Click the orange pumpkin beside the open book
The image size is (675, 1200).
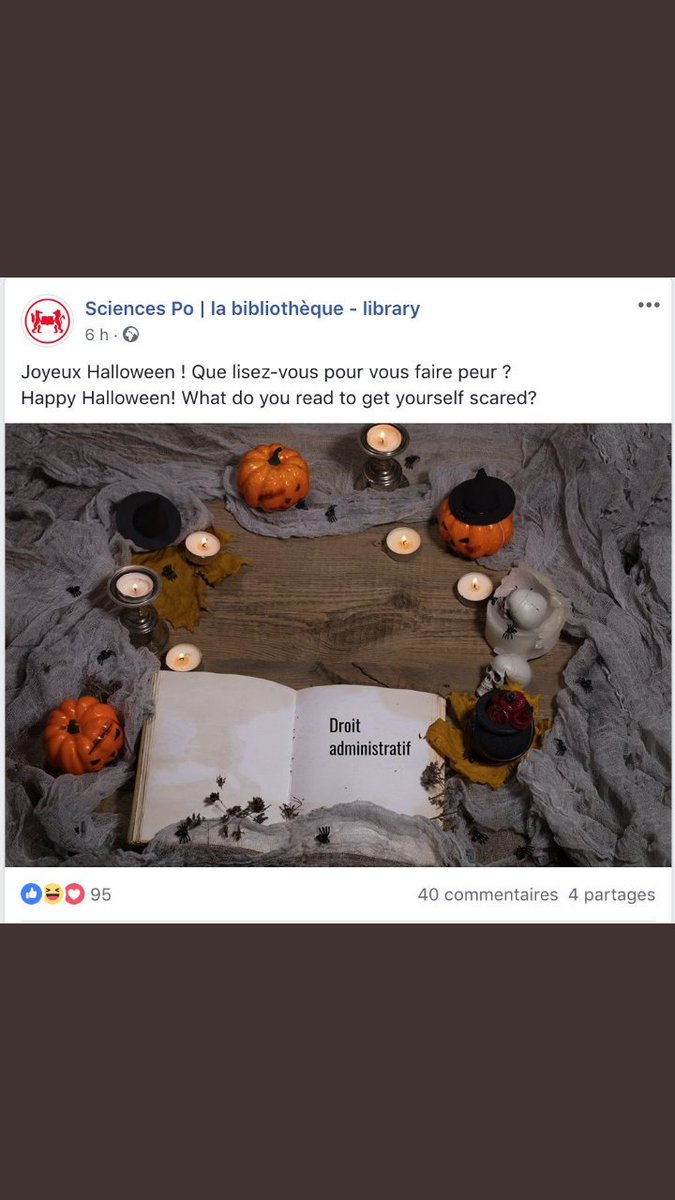[x=83, y=734]
